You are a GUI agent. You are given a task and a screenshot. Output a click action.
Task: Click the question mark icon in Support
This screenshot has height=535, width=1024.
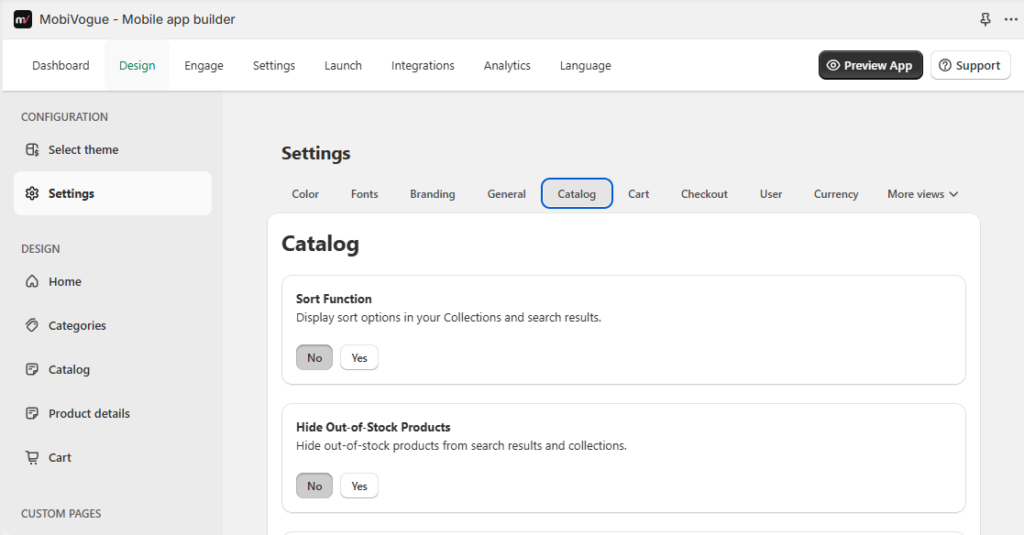[x=945, y=65]
